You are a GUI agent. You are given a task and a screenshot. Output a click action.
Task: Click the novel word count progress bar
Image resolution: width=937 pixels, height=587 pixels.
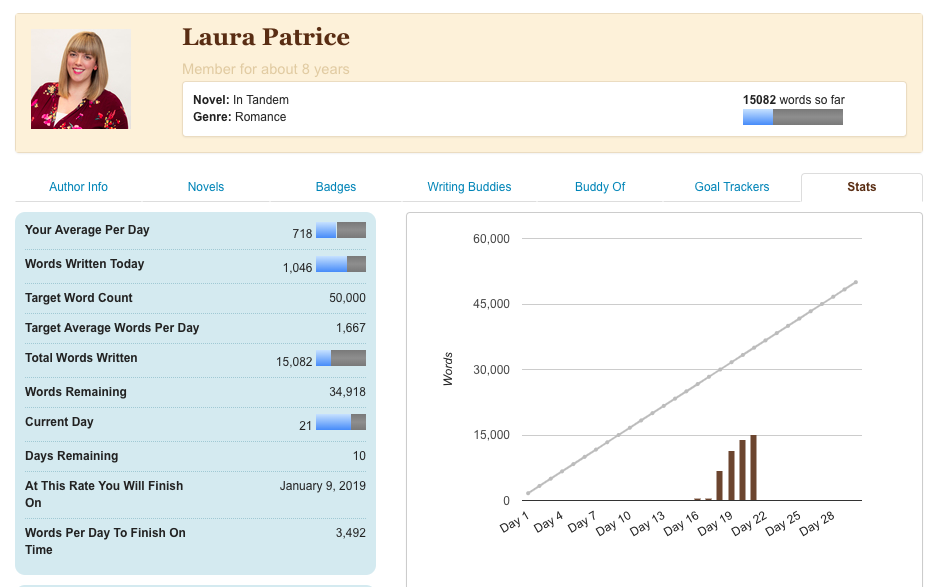pyautogui.click(x=792, y=117)
